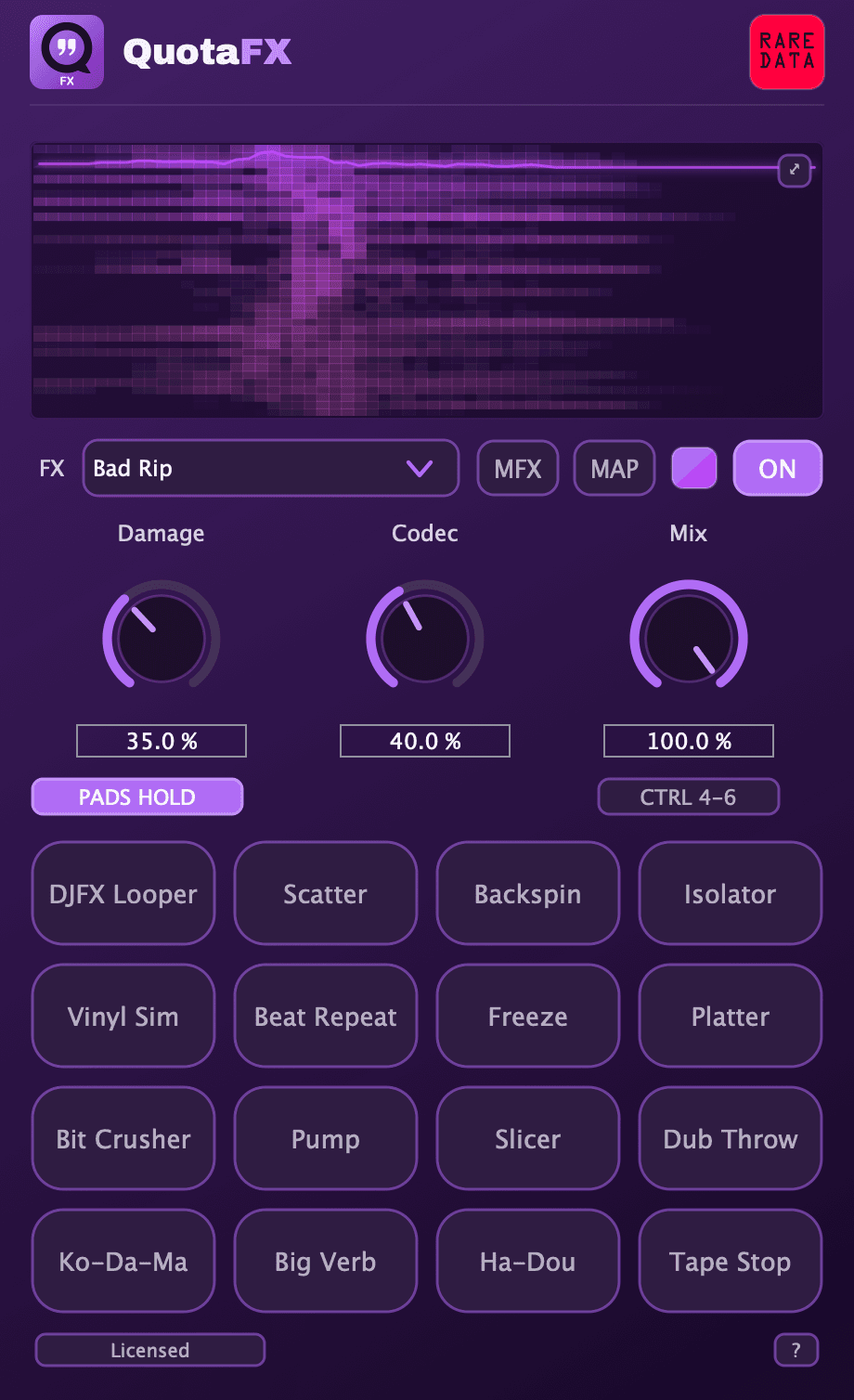The height and width of the screenshot is (1400, 854).
Task: Trigger the Beat Repeat pad
Action: pyautogui.click(x=326, y=1016)
